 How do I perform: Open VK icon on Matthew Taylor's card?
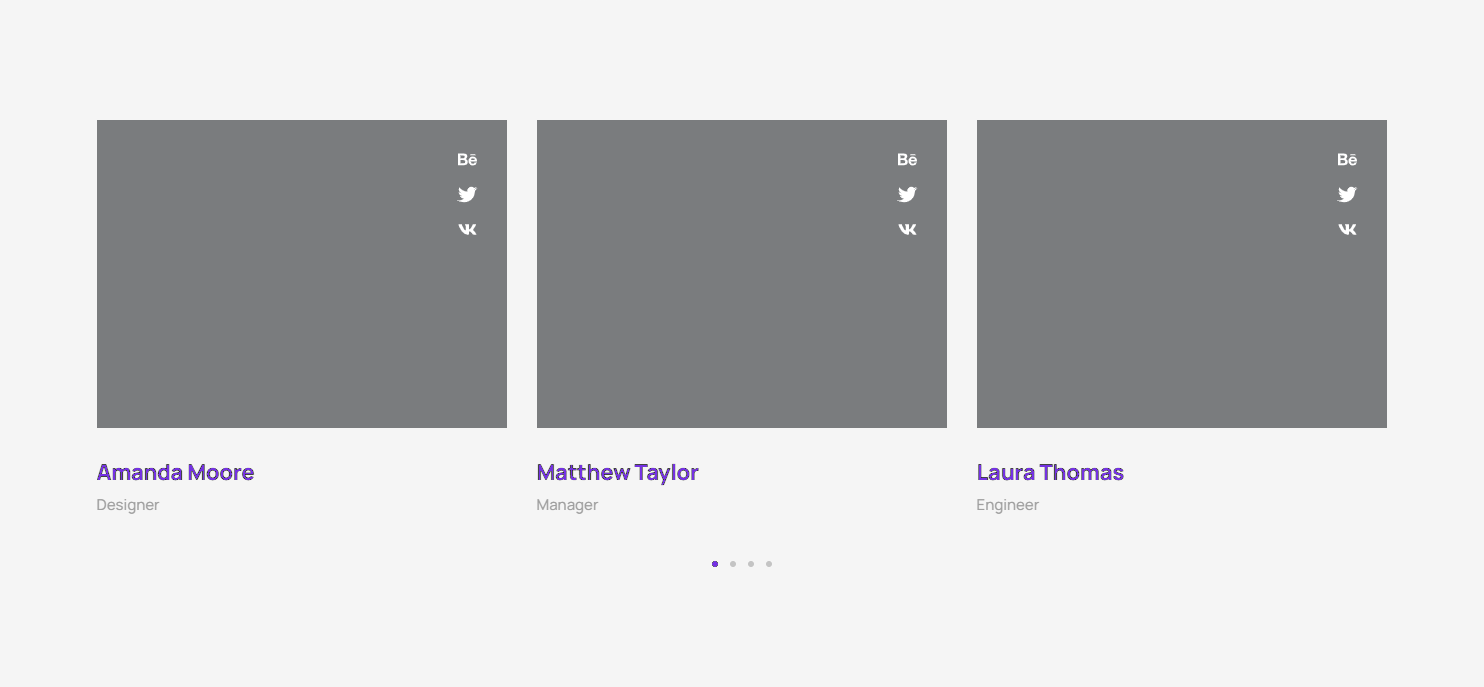(x=907, y=229)
